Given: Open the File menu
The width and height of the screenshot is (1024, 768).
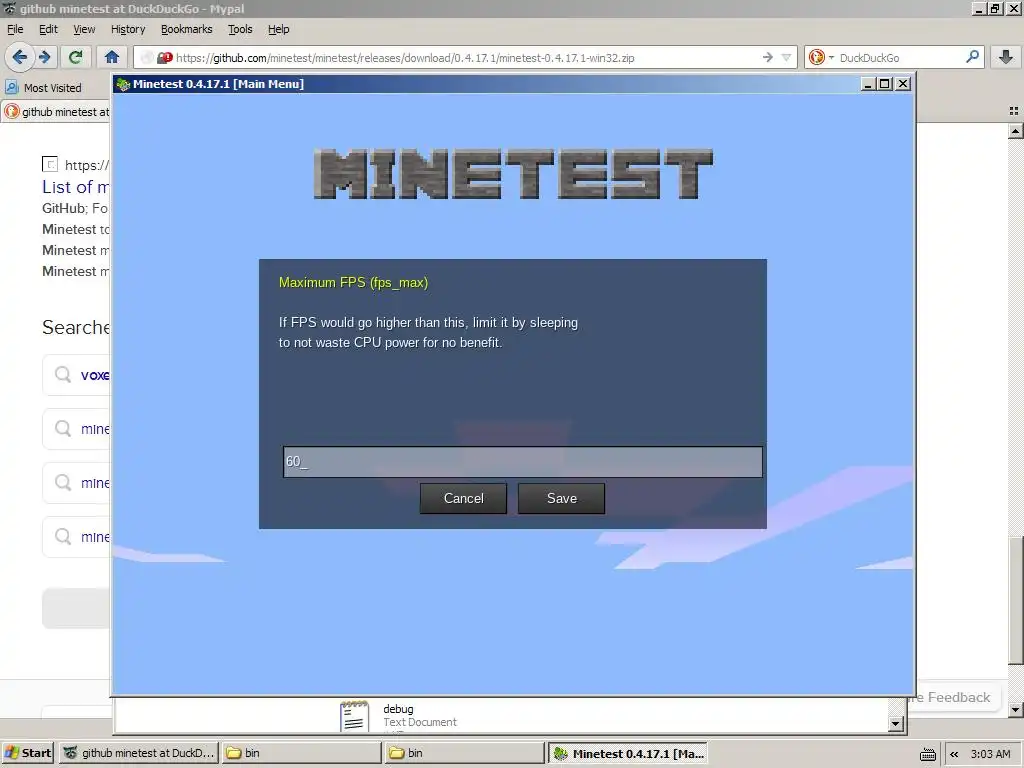Looking at the screenshot, I should [15, 29].
